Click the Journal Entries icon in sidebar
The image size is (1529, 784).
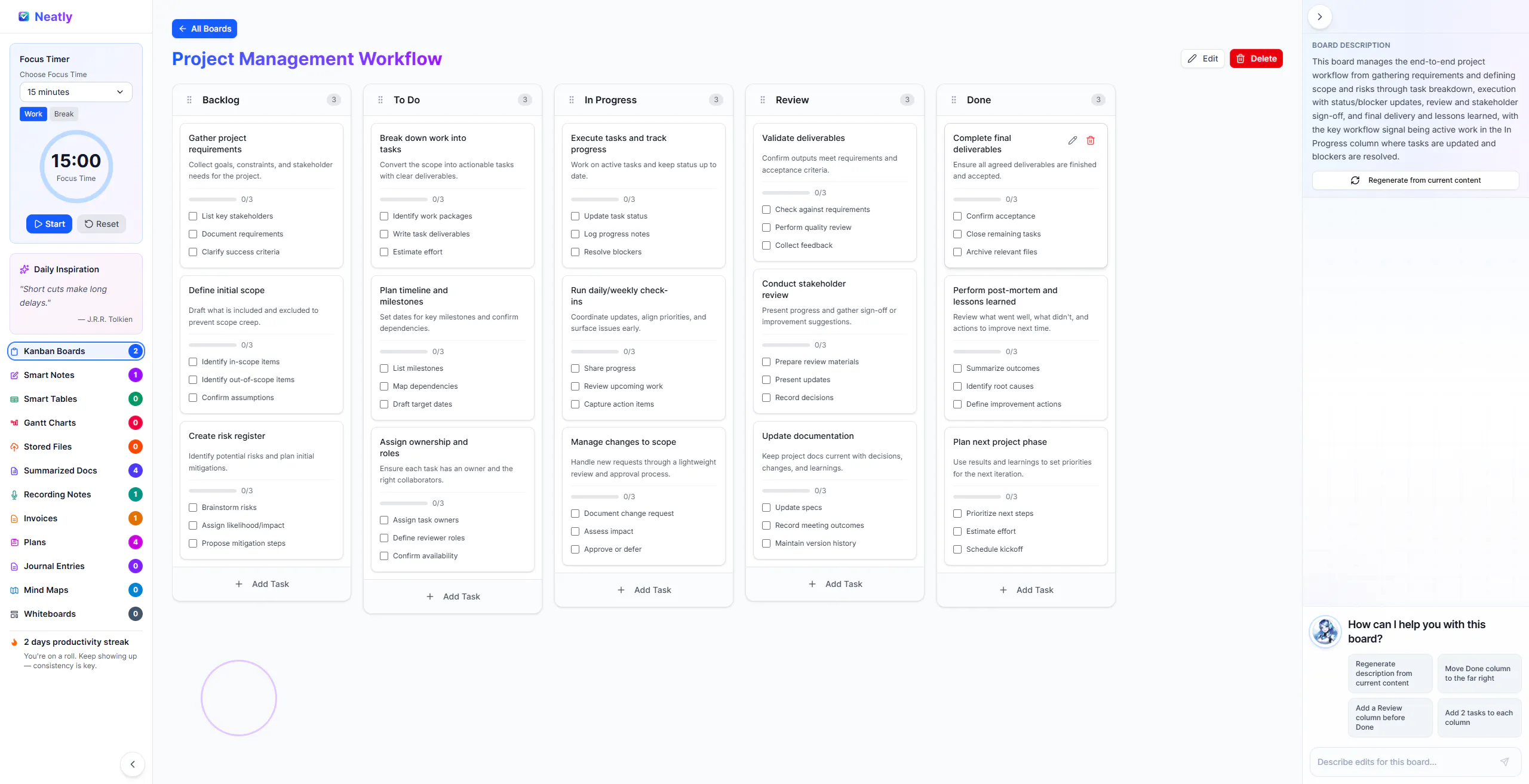14,566
